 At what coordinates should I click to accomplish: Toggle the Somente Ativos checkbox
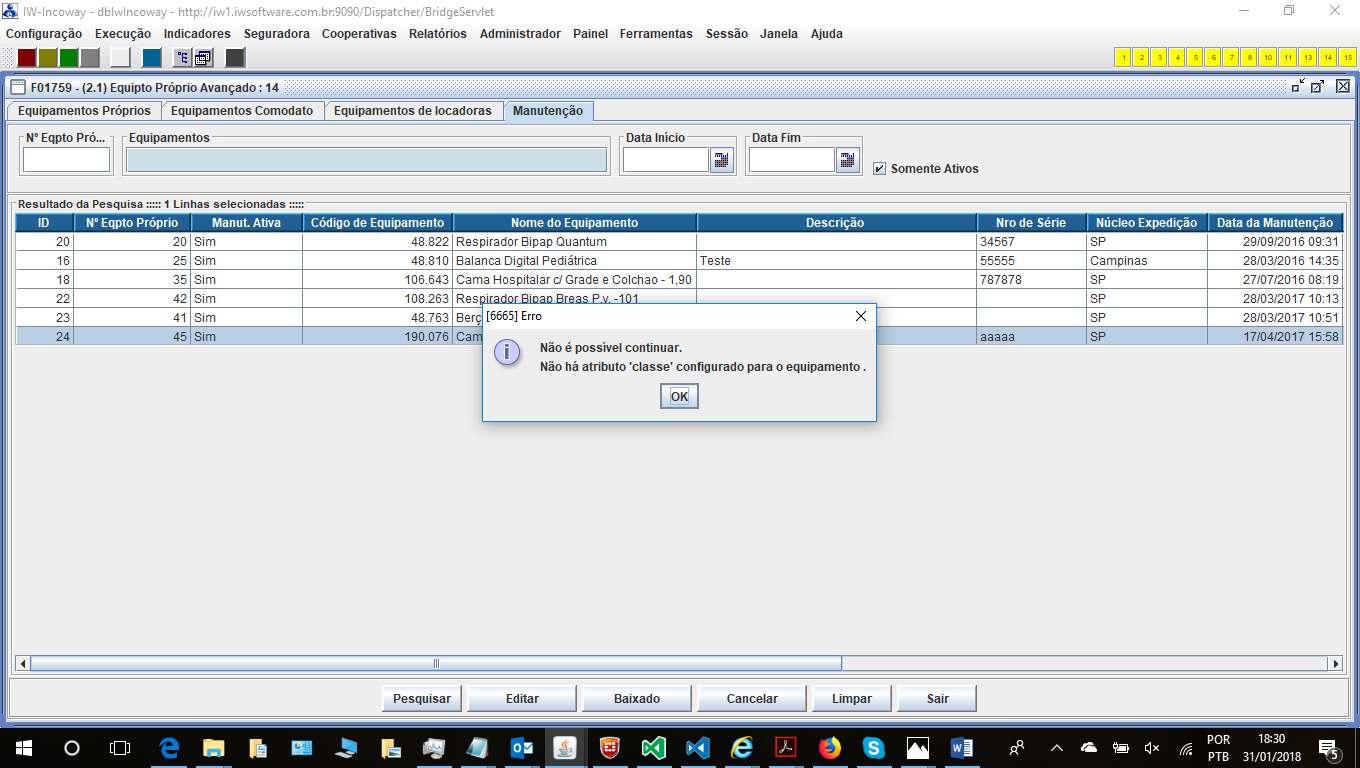880,169
